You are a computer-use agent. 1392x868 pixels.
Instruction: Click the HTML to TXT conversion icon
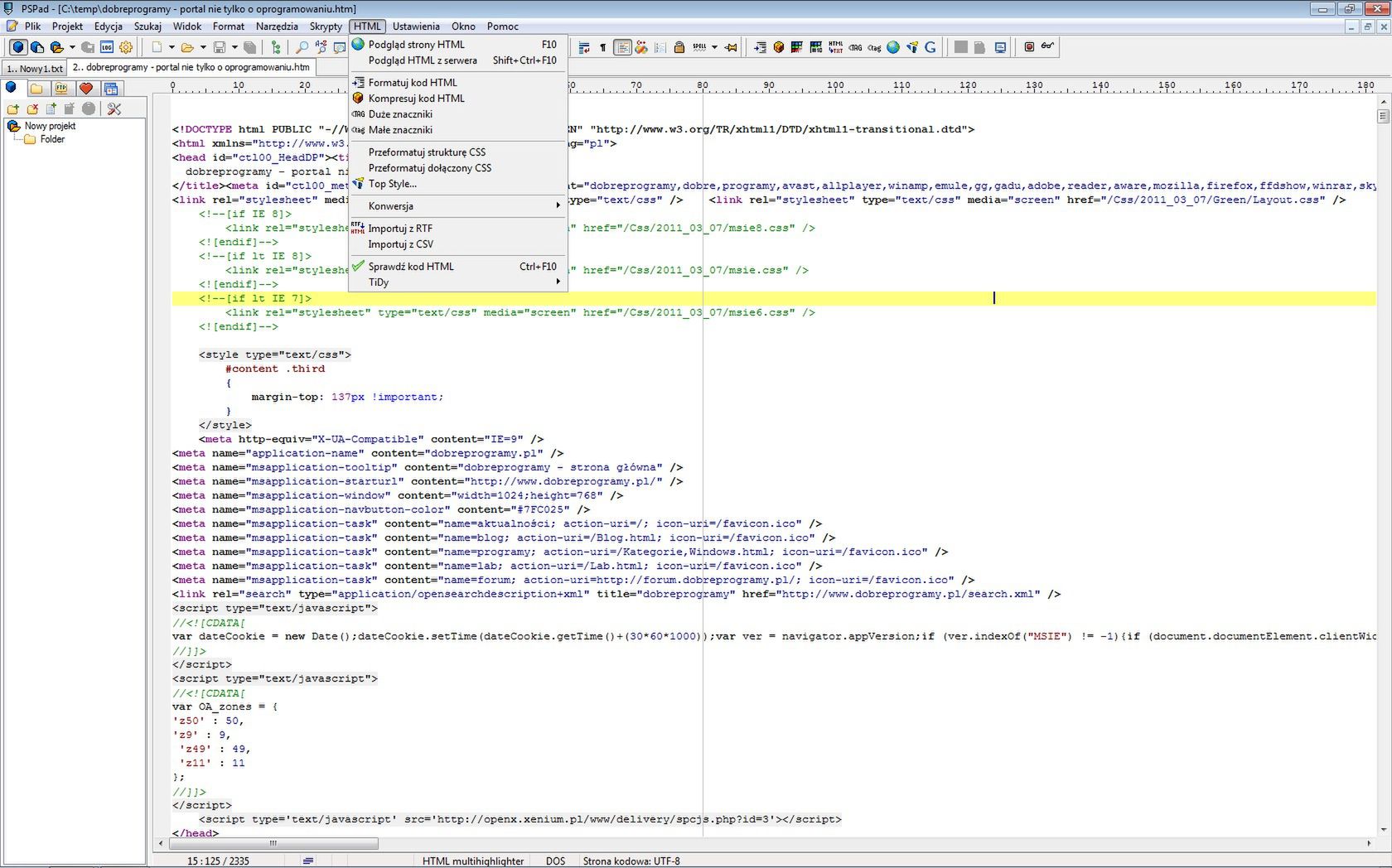tap(836, 47)
